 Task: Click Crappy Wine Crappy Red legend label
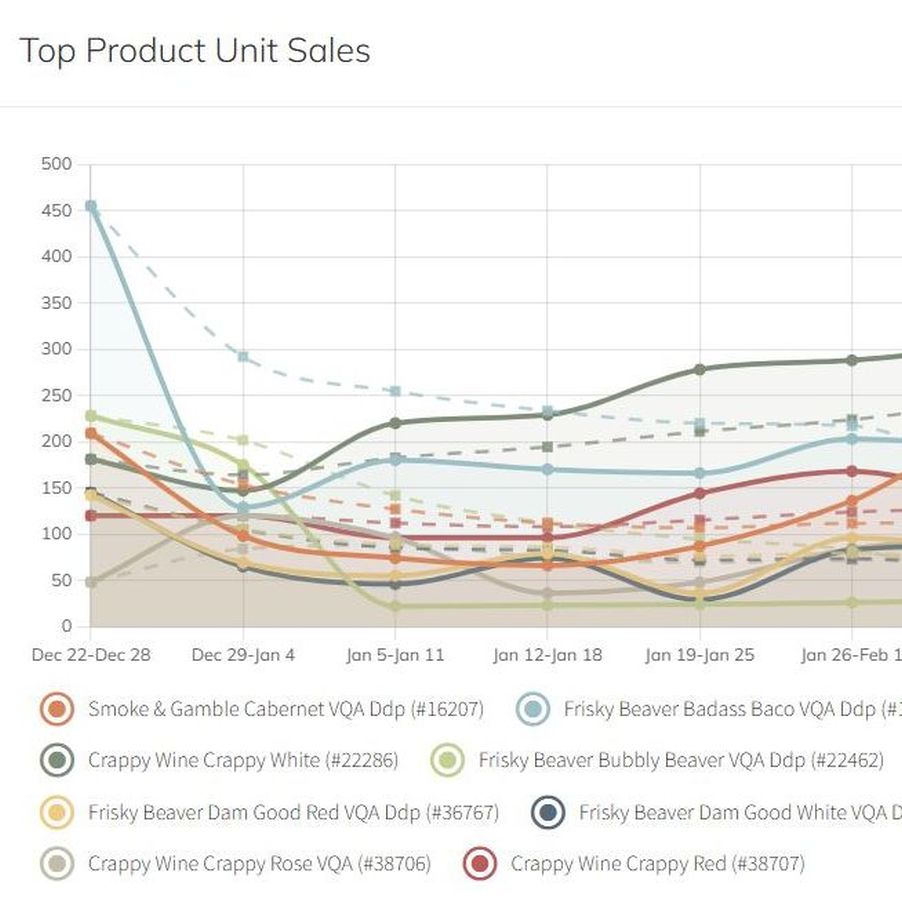coord(657,863)
